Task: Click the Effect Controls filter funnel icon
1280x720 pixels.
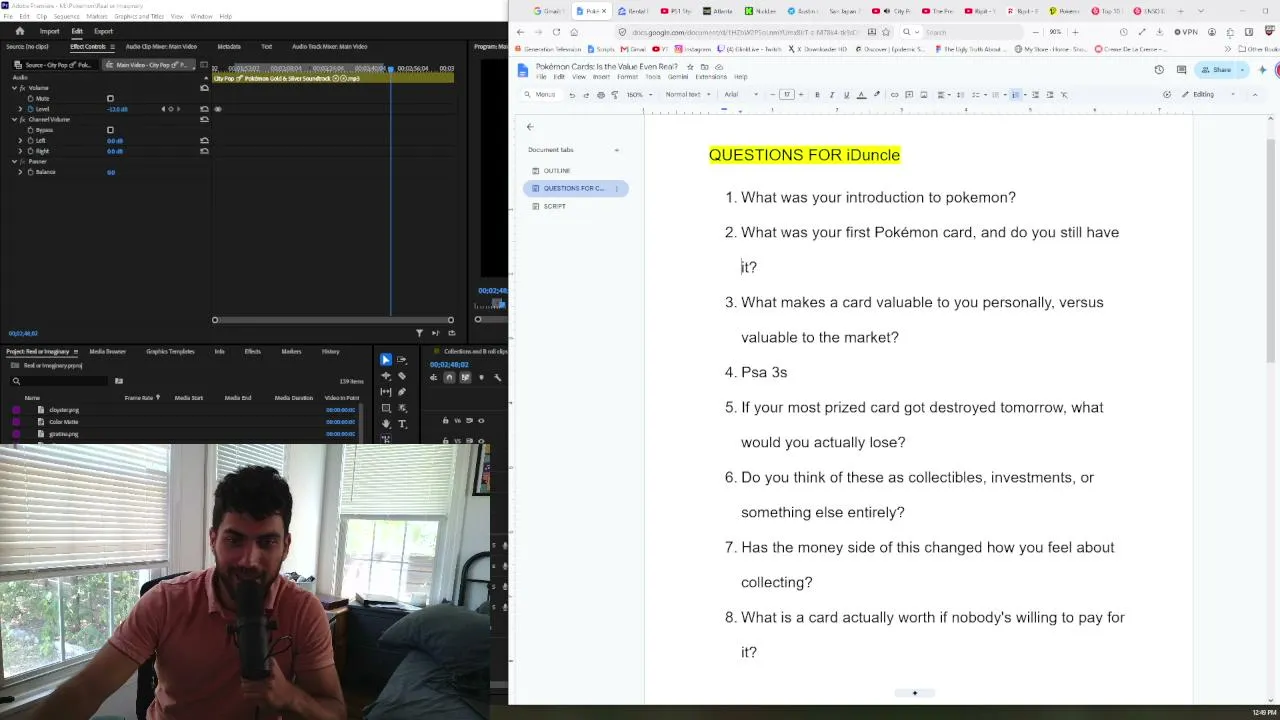Action: (419, 333)
